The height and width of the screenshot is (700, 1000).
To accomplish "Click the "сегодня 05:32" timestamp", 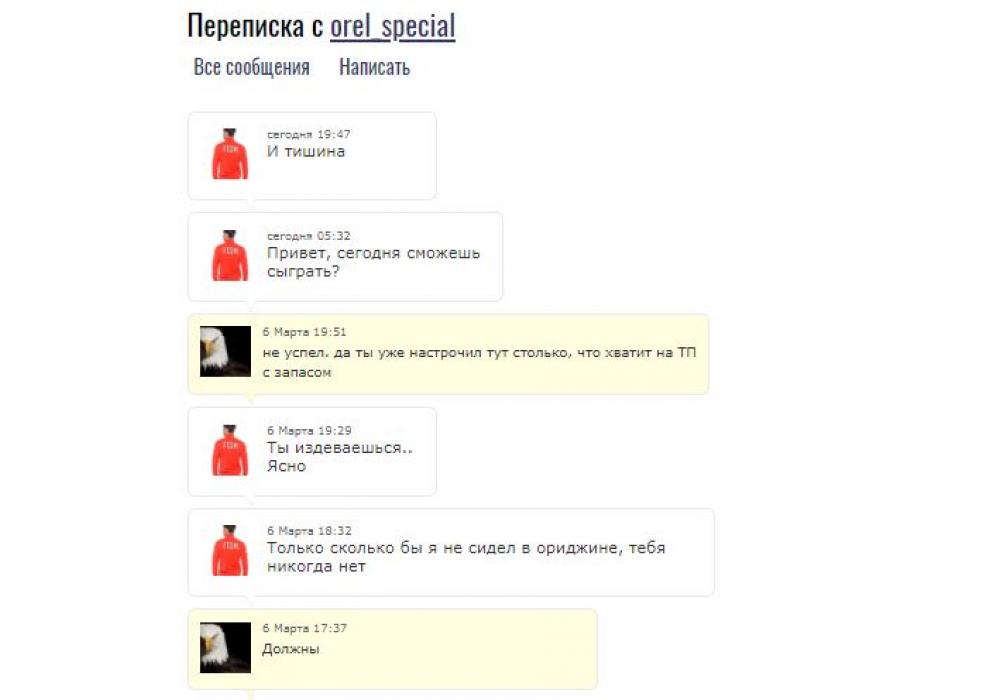I will point(308,235).
